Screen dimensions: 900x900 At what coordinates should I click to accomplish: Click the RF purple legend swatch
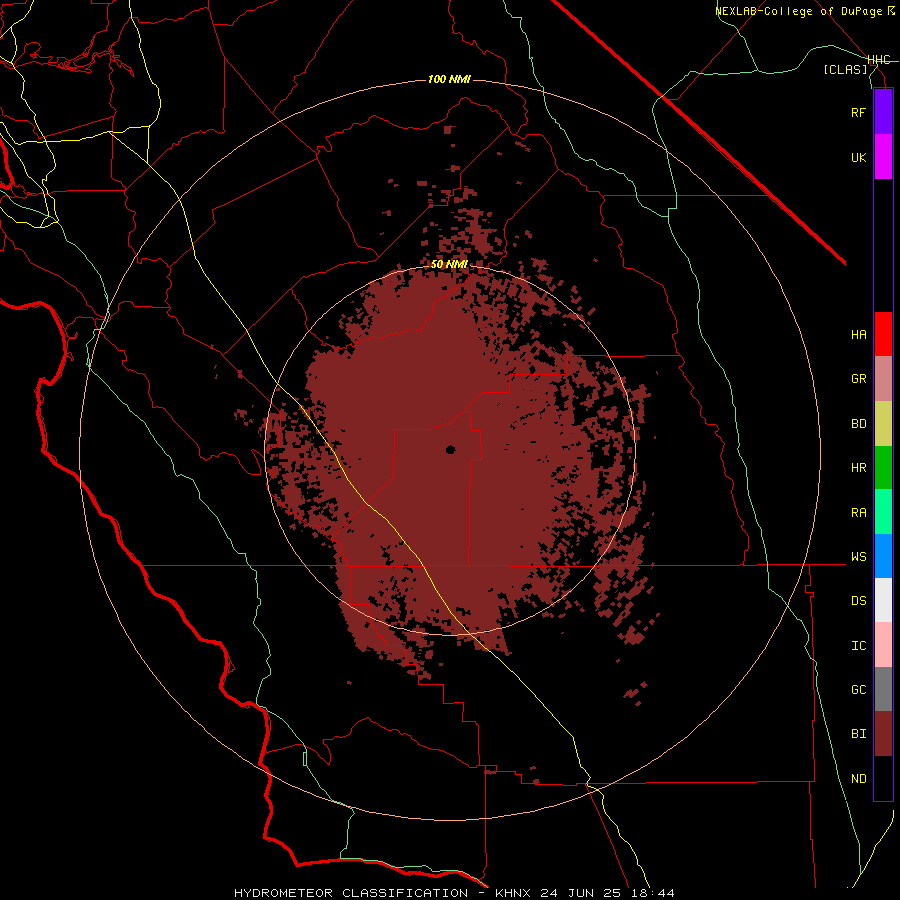pyautogui.click(x=883, y=112)
